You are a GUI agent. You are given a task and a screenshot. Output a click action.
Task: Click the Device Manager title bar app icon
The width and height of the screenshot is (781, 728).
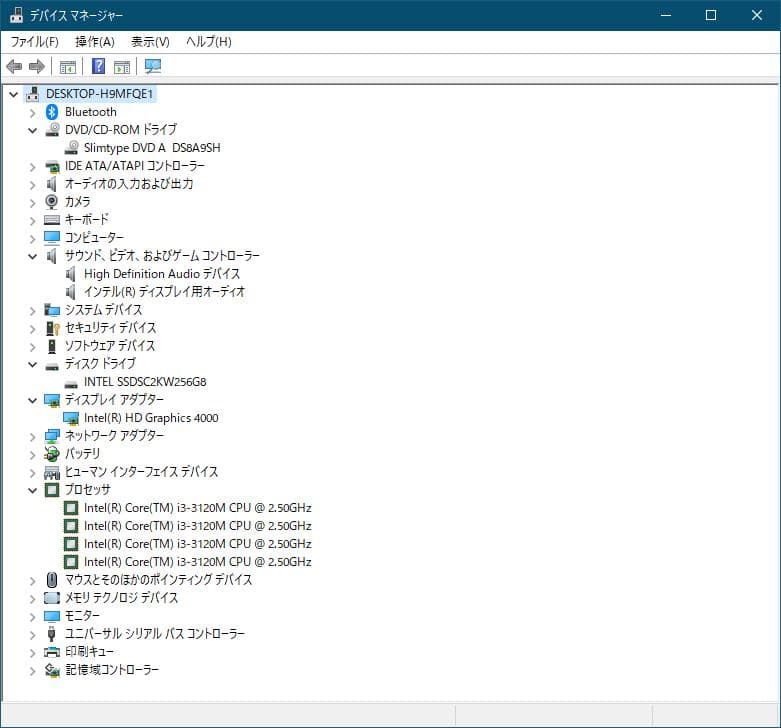(x=16, y=15)
